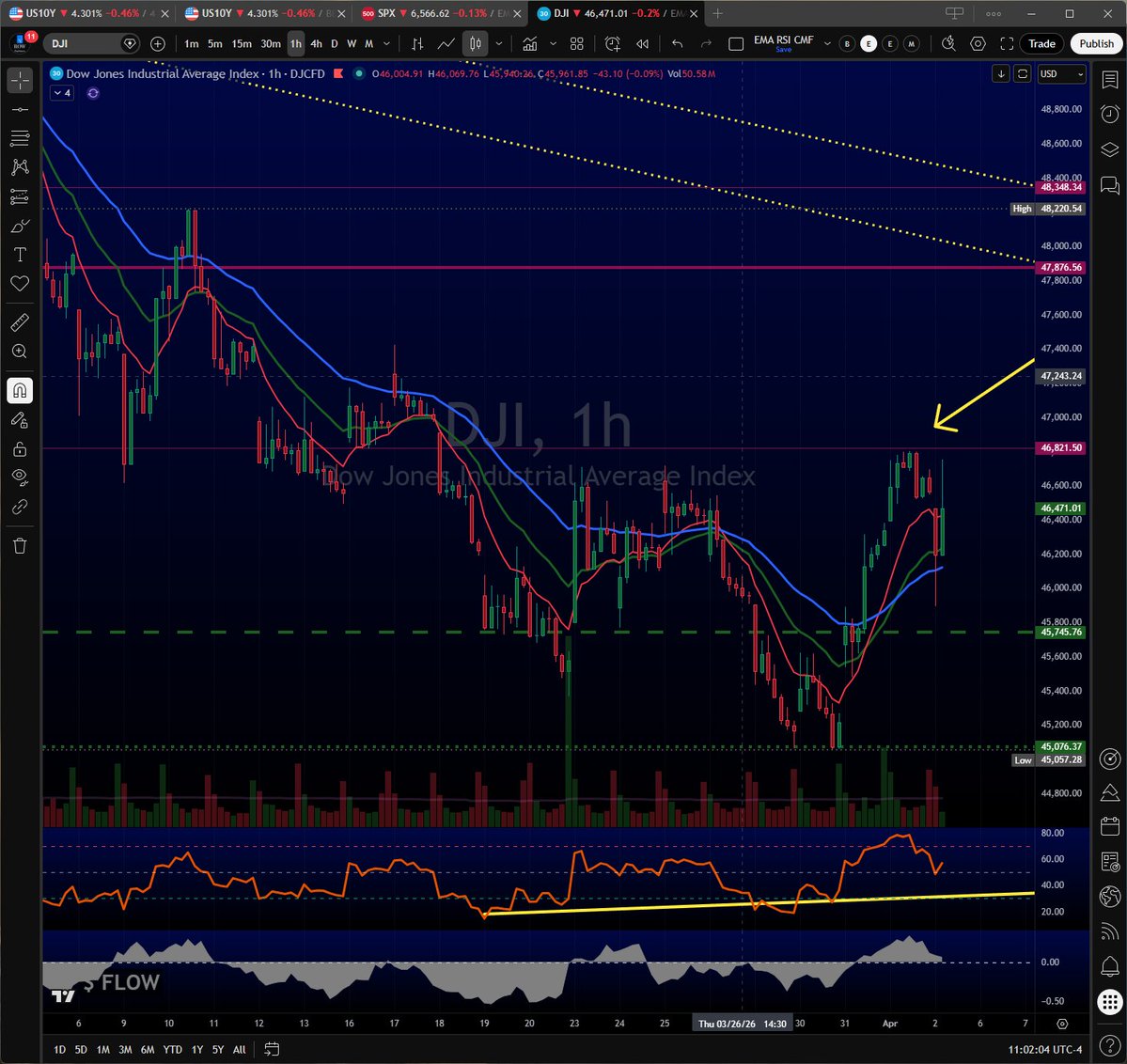Open the EMA RSI CMF layout dropdown
The height and width of the screenshot is (1064, 1127).
pyautogui.click(x=827, y=44)
